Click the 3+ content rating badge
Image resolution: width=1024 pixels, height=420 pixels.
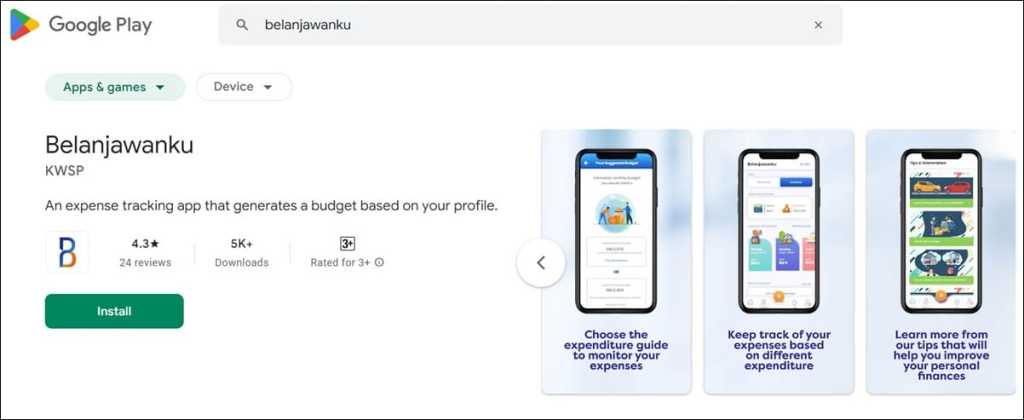coord(347,244)
